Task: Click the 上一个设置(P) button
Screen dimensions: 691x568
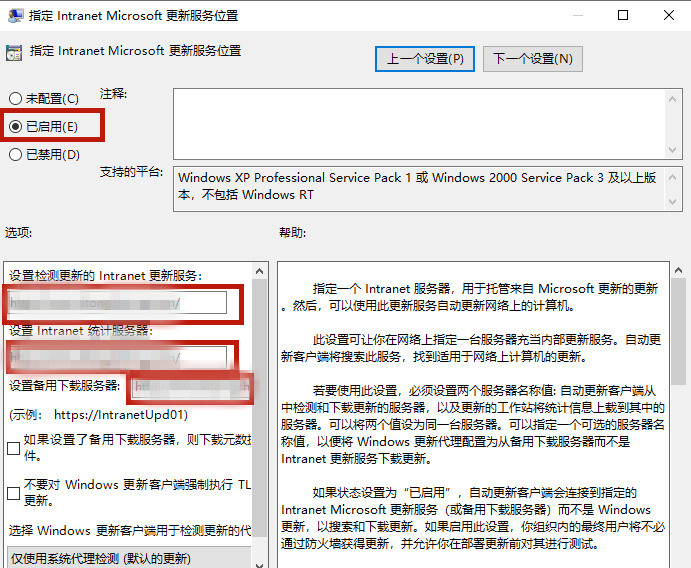Action: pyautogui.click(x=425, y=59)
